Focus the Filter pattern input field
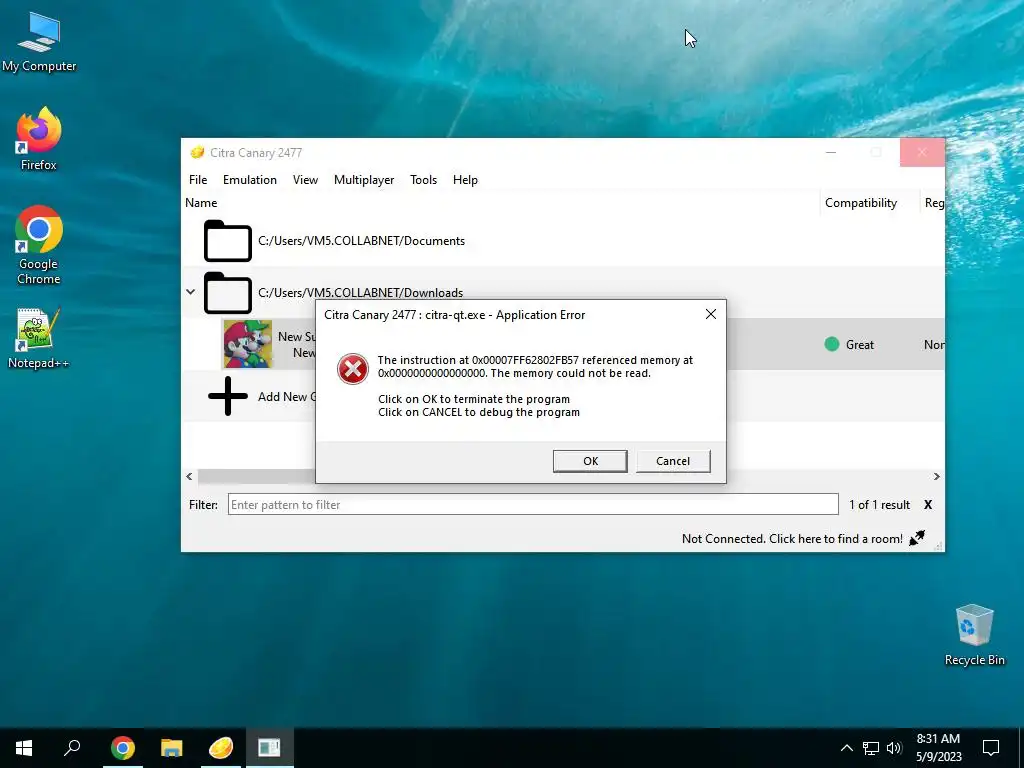The image size is (1024, 768). pyautogui.click(x=533, y=504)
